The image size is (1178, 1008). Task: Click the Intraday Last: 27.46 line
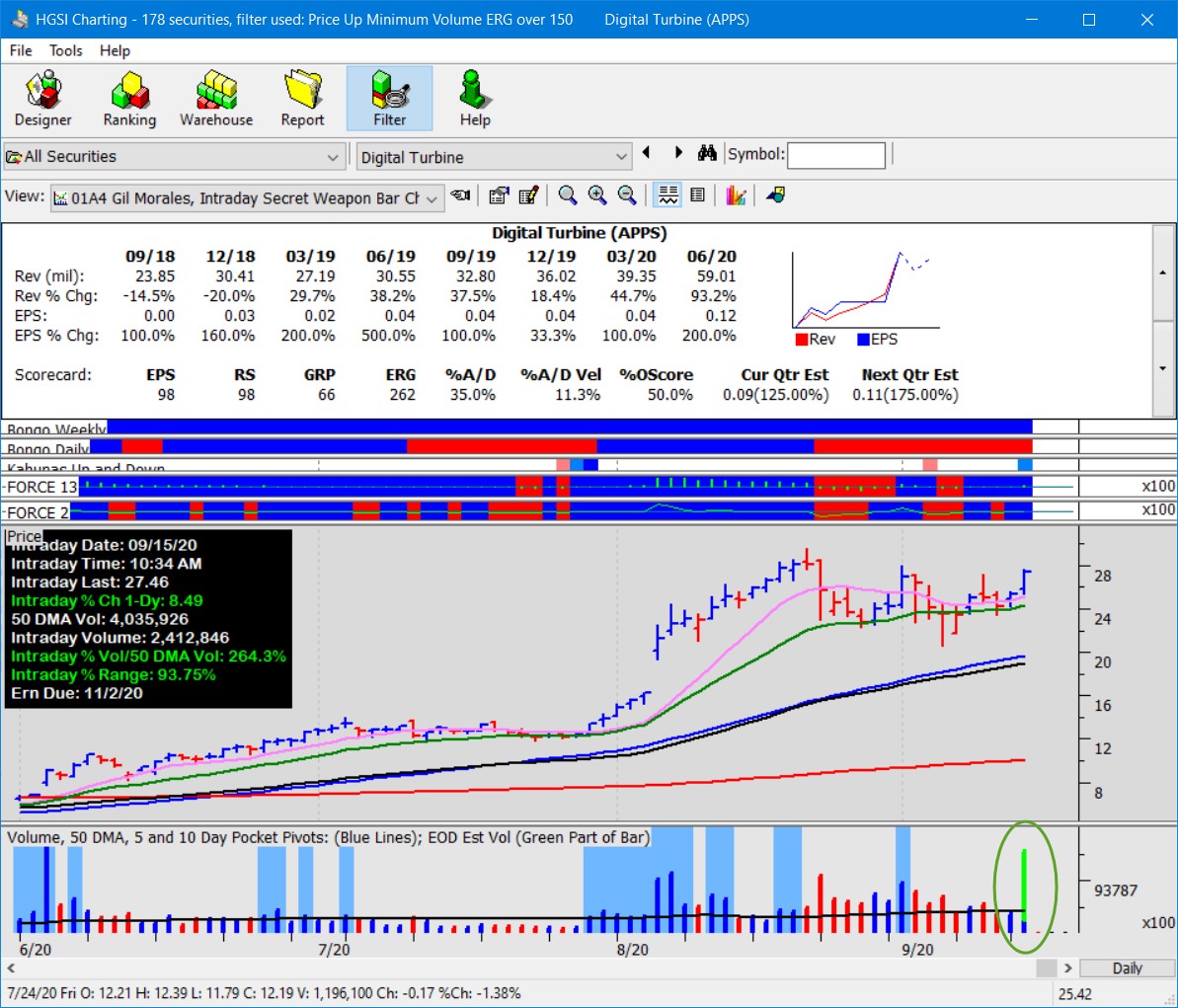click(x=90, y=582)
